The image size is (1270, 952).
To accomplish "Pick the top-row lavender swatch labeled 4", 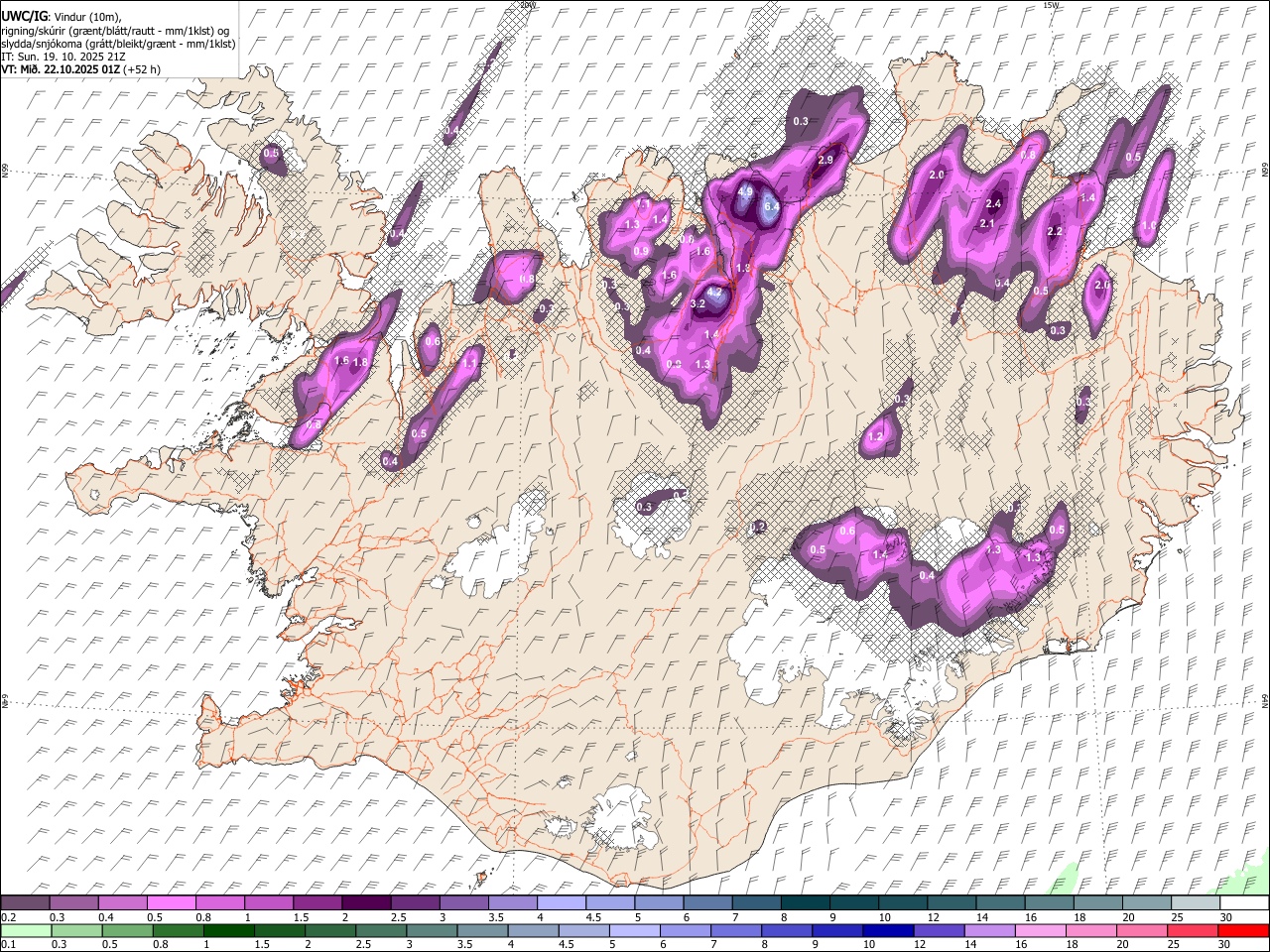I will 562,902.
